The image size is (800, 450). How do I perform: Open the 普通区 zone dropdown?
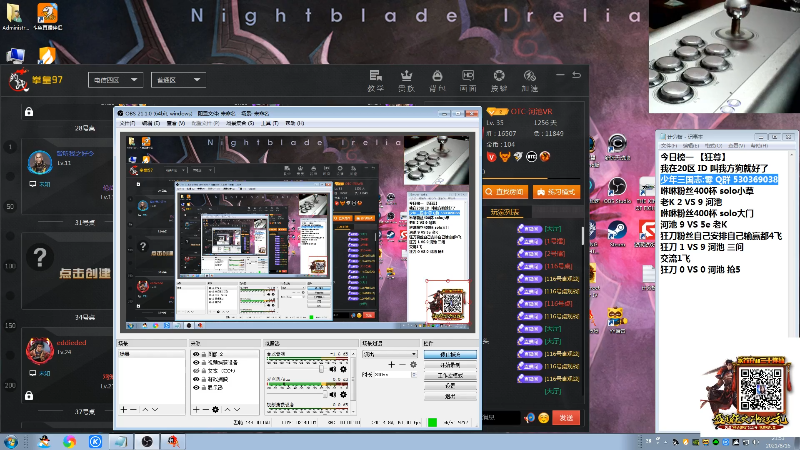(x=179, y=80)
